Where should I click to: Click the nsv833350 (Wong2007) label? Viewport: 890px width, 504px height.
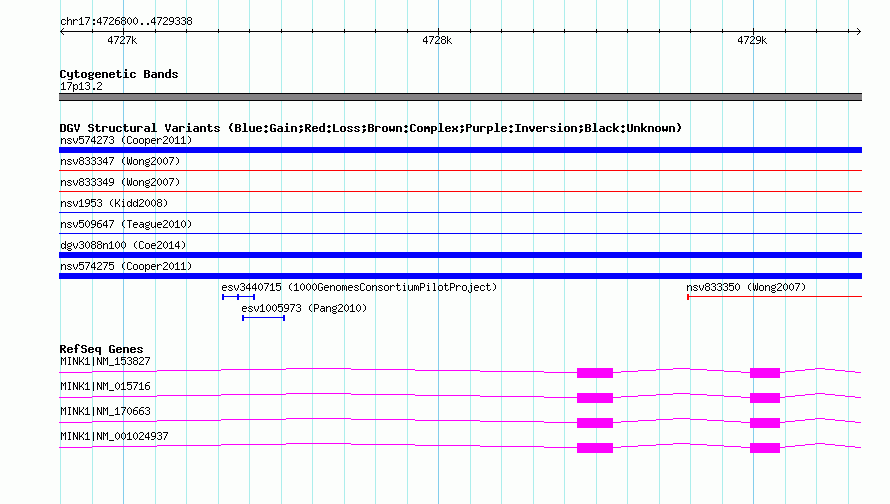pos(746,287)
